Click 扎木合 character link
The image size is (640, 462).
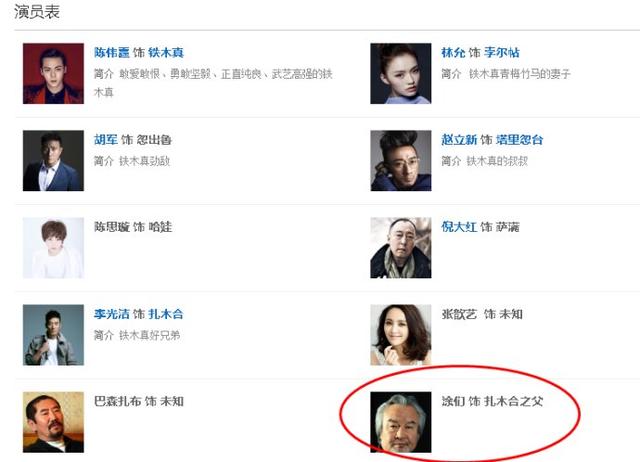click(166, 314)
